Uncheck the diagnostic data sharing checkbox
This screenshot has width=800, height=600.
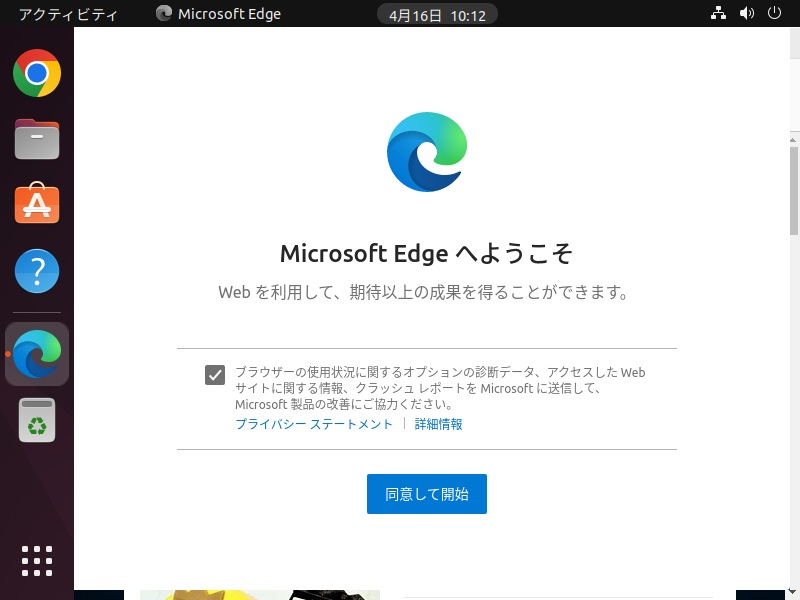[215, 375]
